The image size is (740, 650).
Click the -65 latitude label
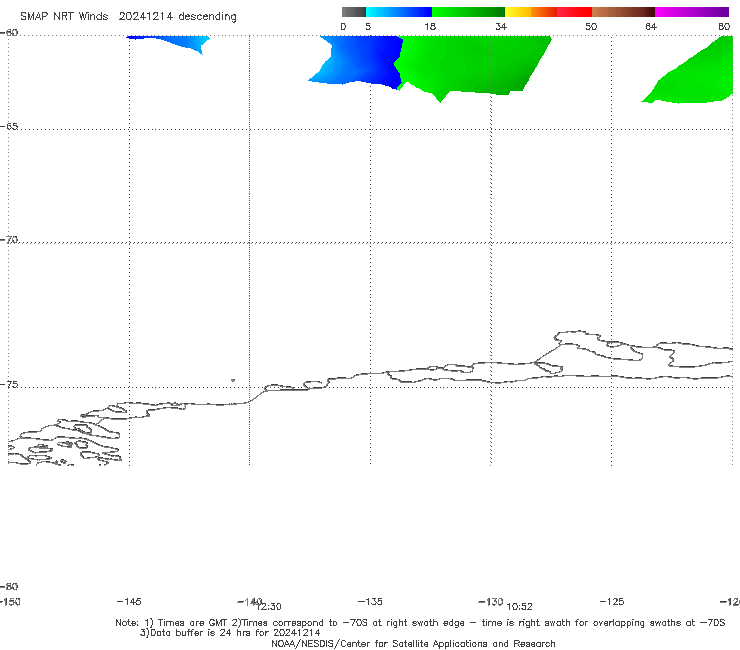[x=9, y=127]
